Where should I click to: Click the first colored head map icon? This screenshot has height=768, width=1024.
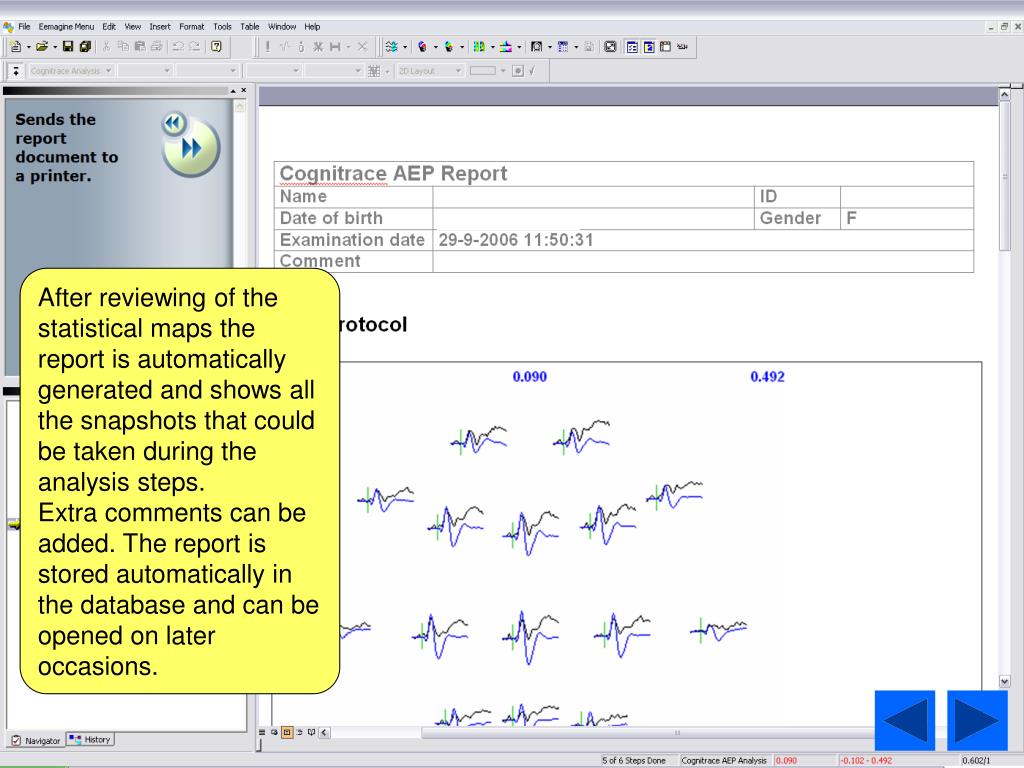coord(423,46)
